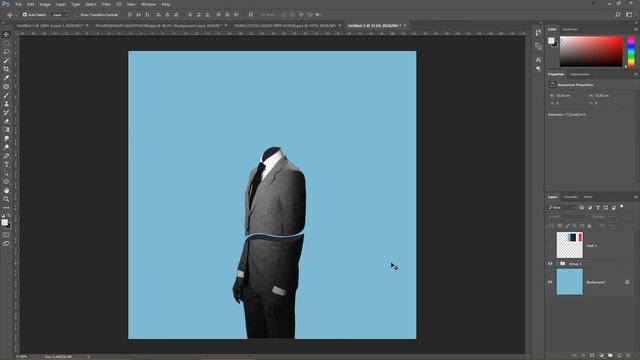The height and width of the screenshot is (360, 640).
Task: Select the Move tool in the toolbar
Action: point(6,34)
